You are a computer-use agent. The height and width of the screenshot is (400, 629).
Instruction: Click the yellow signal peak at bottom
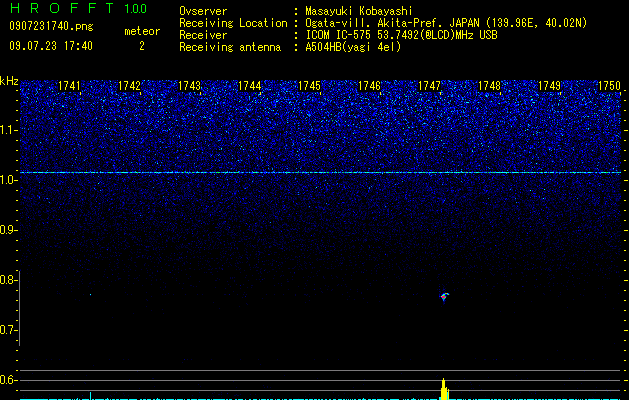tap(444, 389)
